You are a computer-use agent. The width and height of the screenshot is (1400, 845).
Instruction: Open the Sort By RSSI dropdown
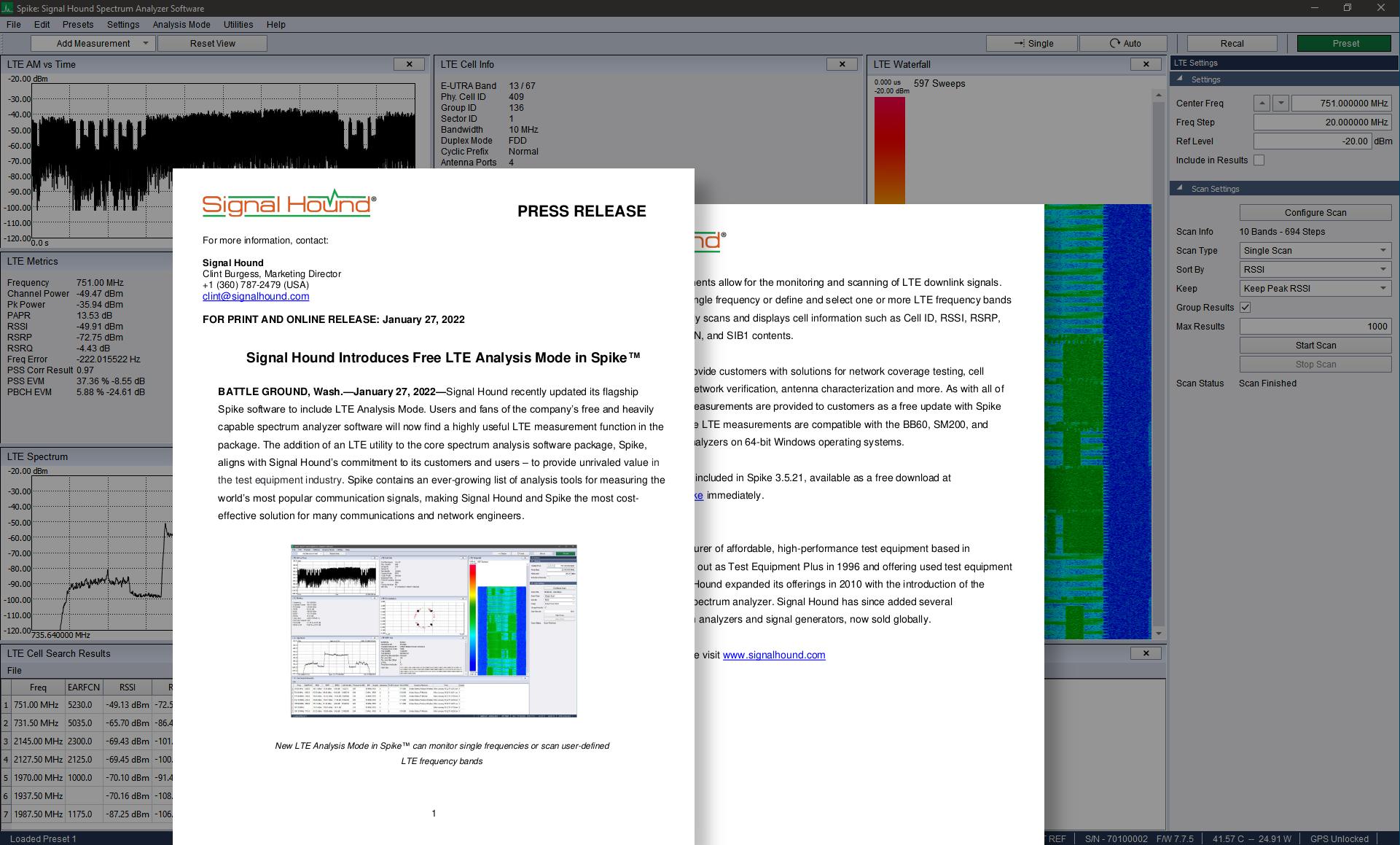click(1315, 270)
